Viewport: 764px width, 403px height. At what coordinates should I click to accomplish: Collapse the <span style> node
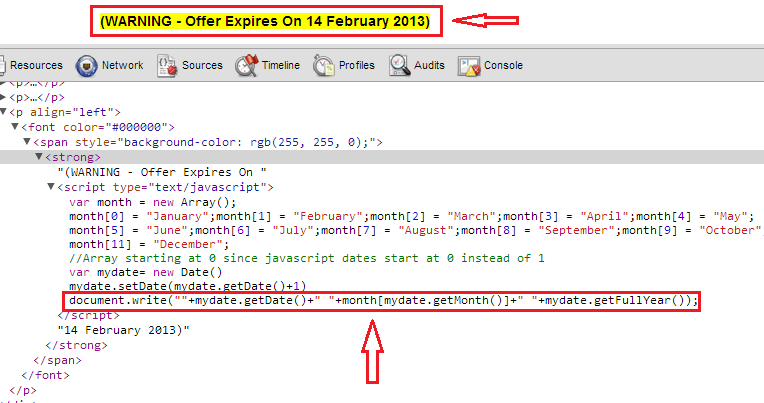[x=27, y=142]
